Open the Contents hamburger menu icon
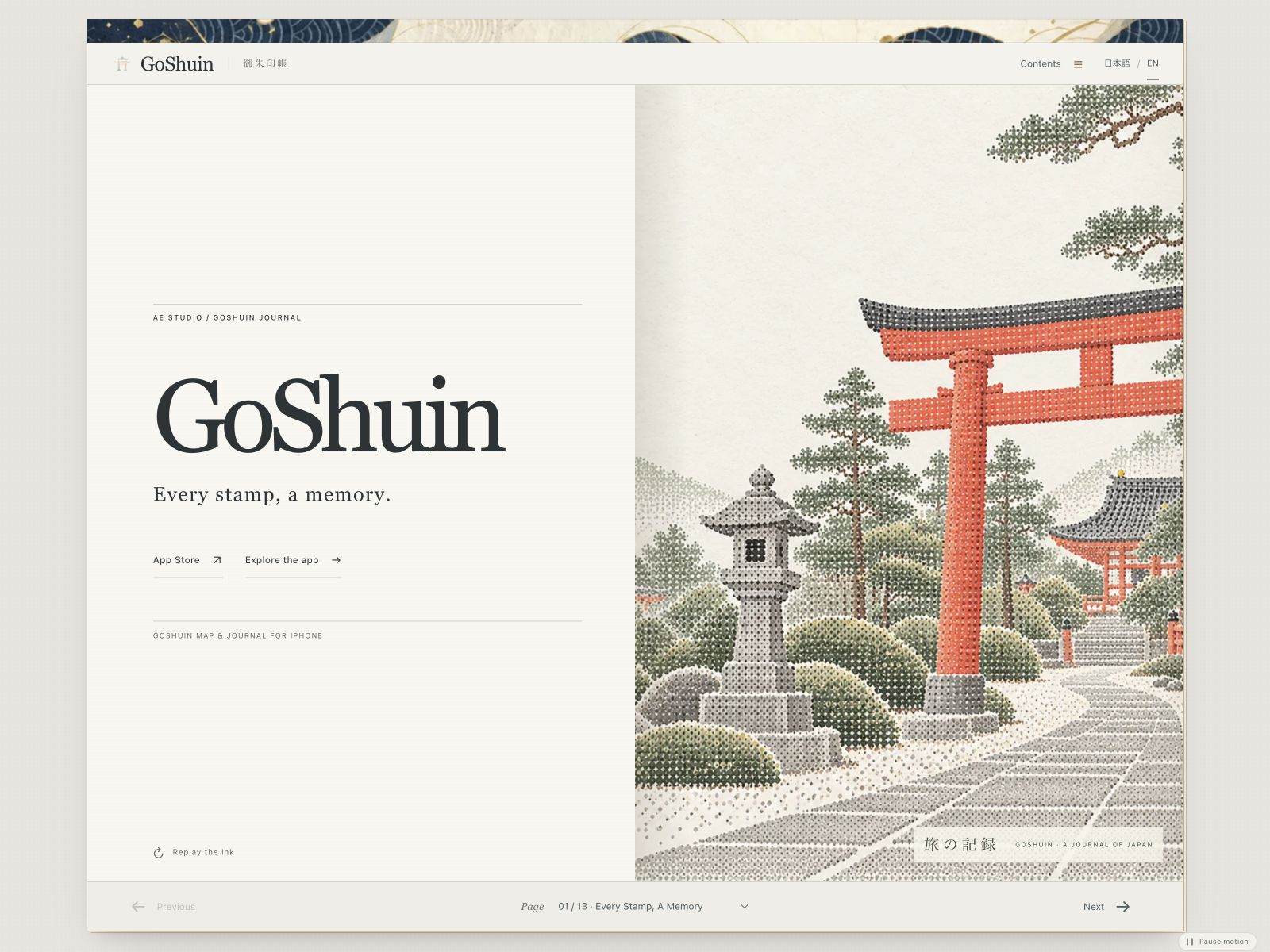 (1078, 64)
